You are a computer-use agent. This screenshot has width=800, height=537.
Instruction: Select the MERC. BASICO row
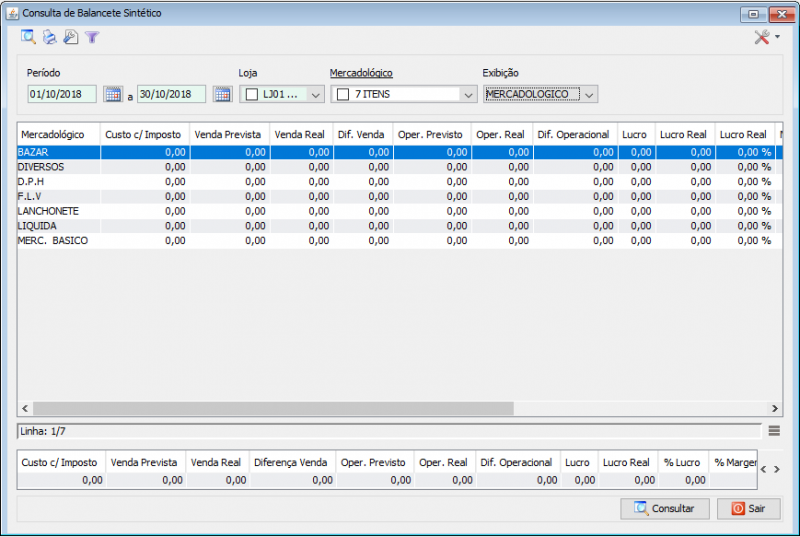399,241
